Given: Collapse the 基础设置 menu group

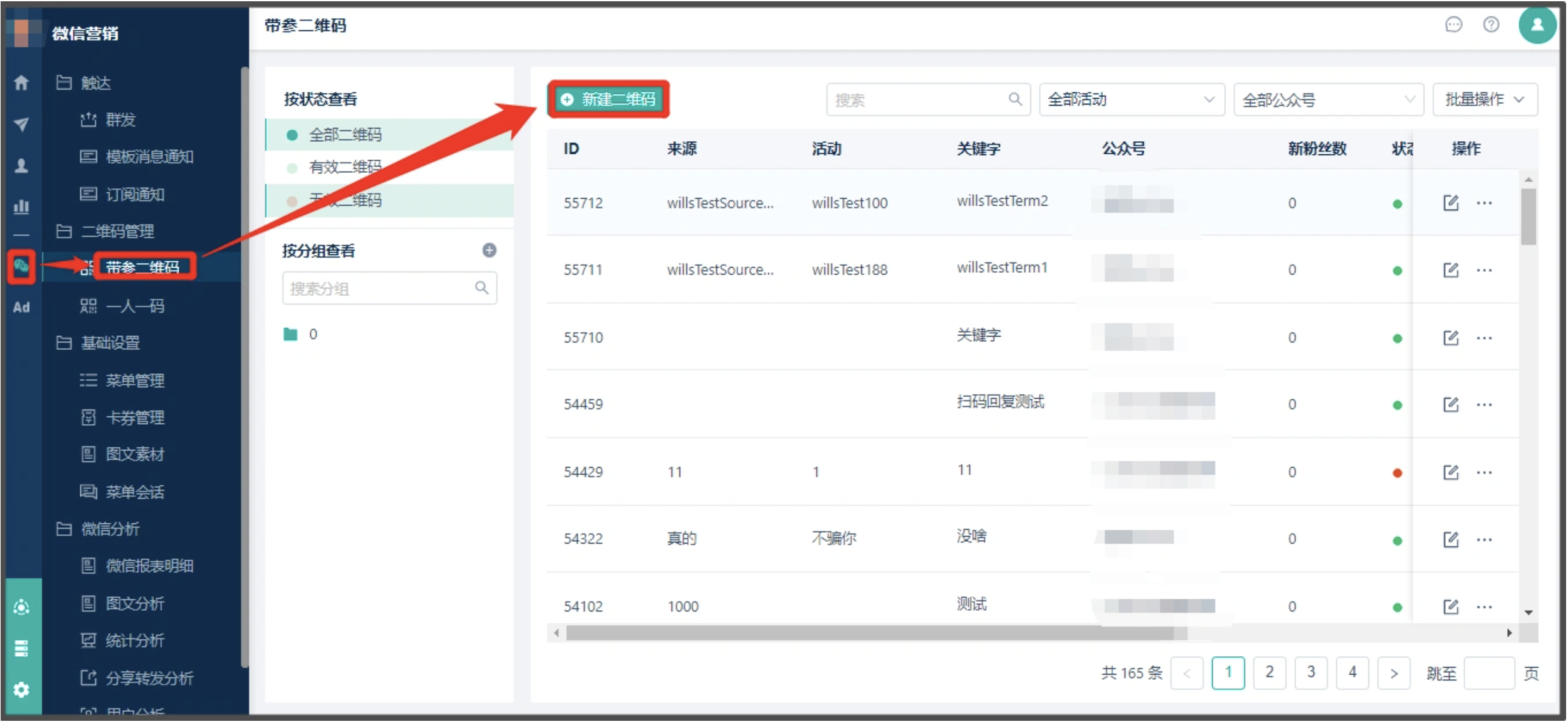Looking at the screenshot, I should click(x=98, y=342).
